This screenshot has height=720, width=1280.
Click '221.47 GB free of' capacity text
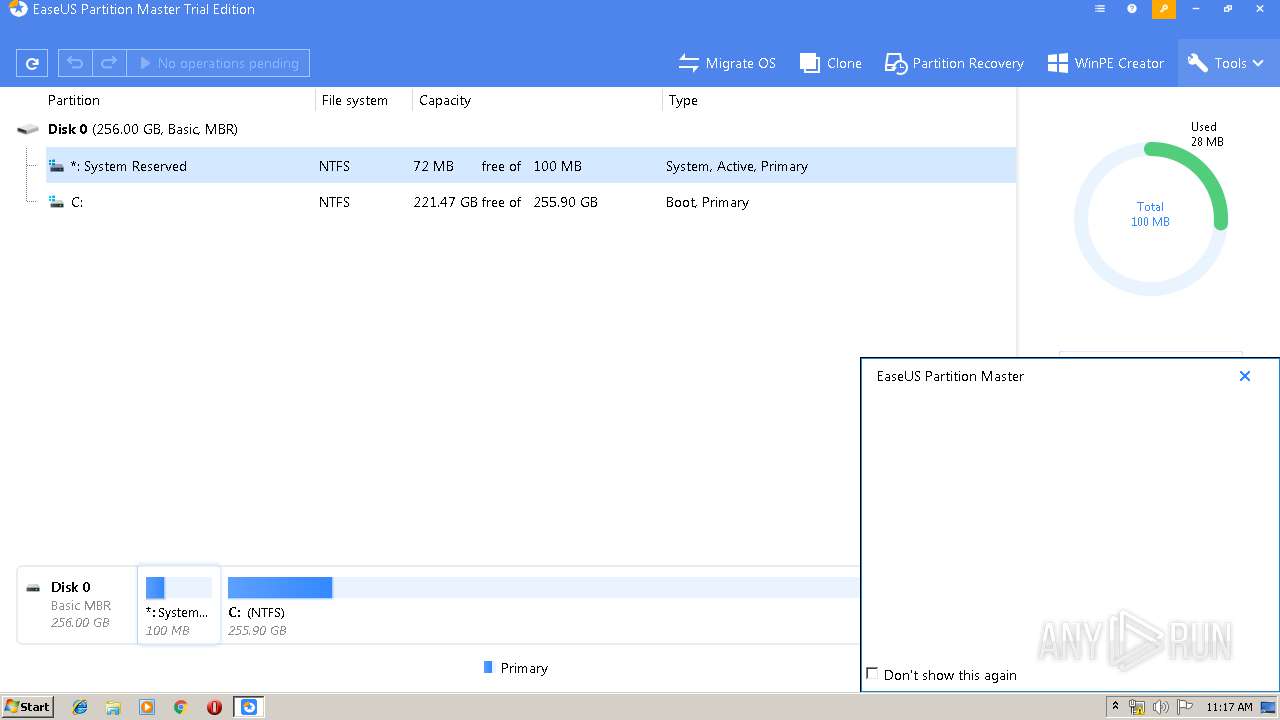[467, 202]
